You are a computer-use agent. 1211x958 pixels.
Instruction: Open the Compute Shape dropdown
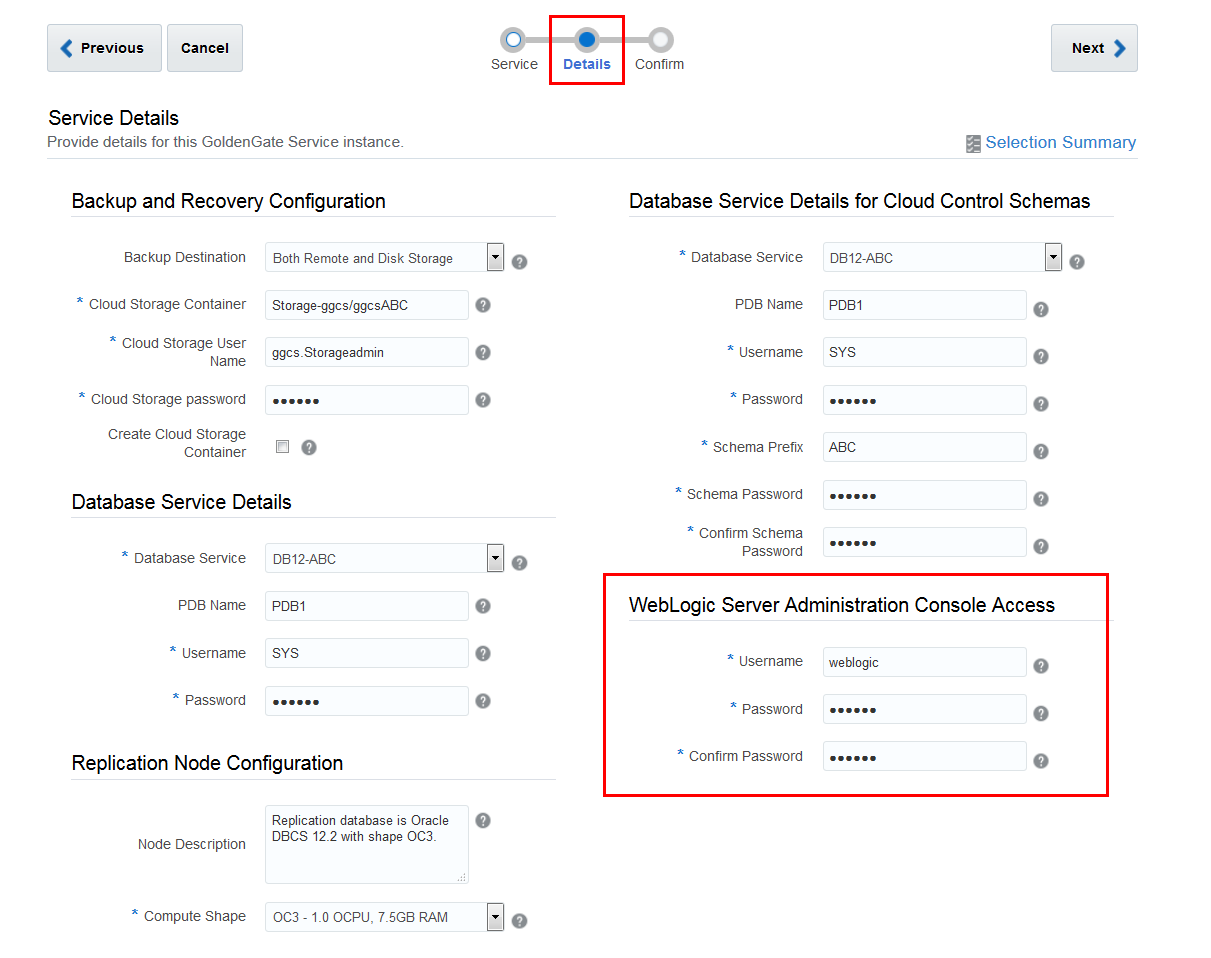click(x=495, y=917)
